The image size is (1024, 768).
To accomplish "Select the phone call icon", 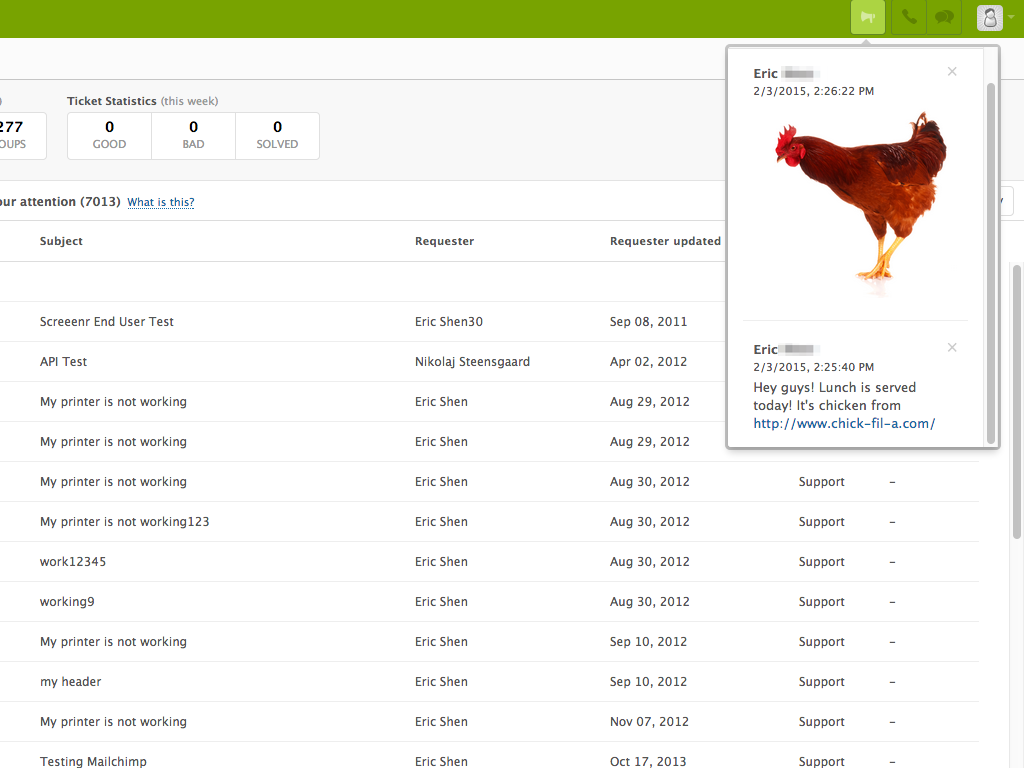I will tap(906, 17).
